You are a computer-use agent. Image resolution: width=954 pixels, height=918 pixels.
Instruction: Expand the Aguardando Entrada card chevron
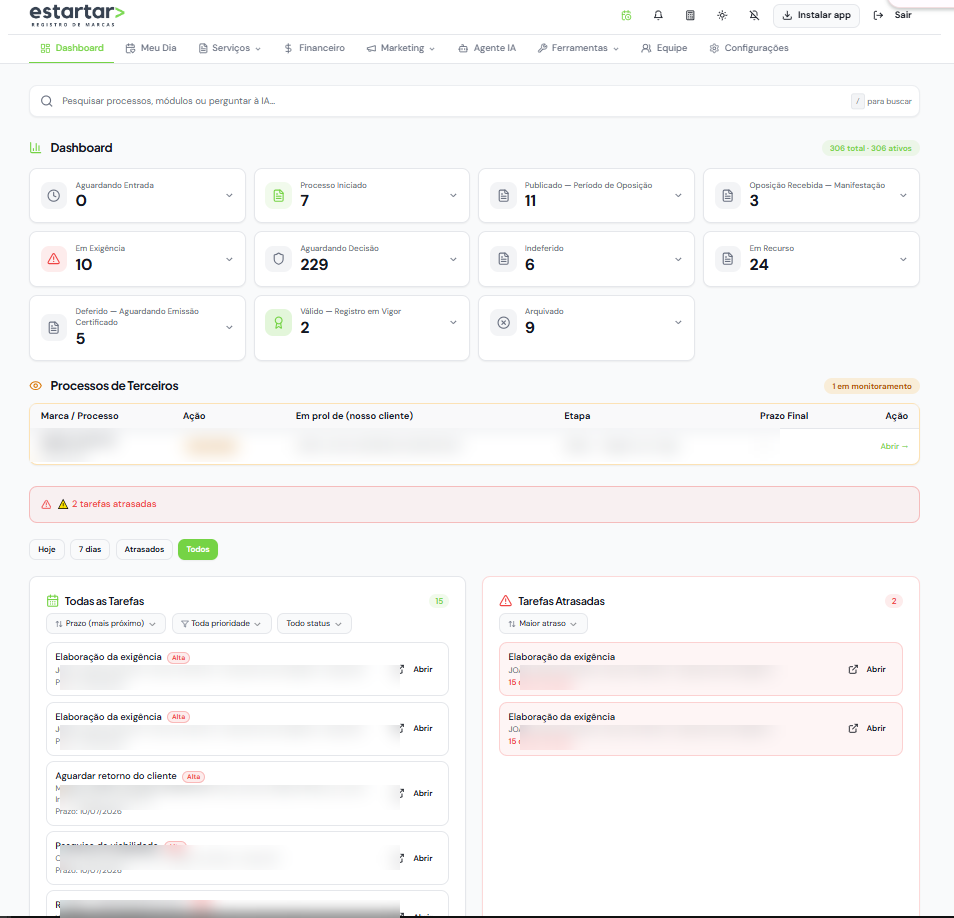(229, 195)
